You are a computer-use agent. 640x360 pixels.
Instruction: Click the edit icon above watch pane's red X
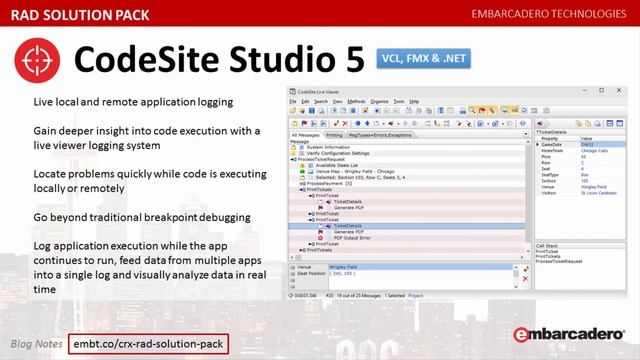[x=526, y=269]
